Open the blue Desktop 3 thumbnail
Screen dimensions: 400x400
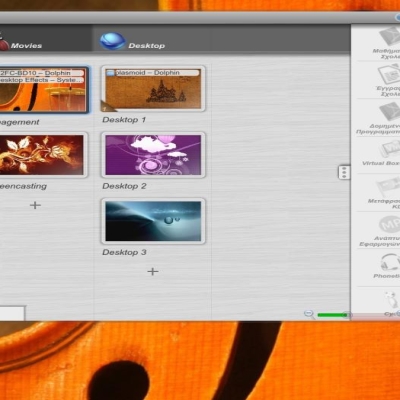[153, 221]
